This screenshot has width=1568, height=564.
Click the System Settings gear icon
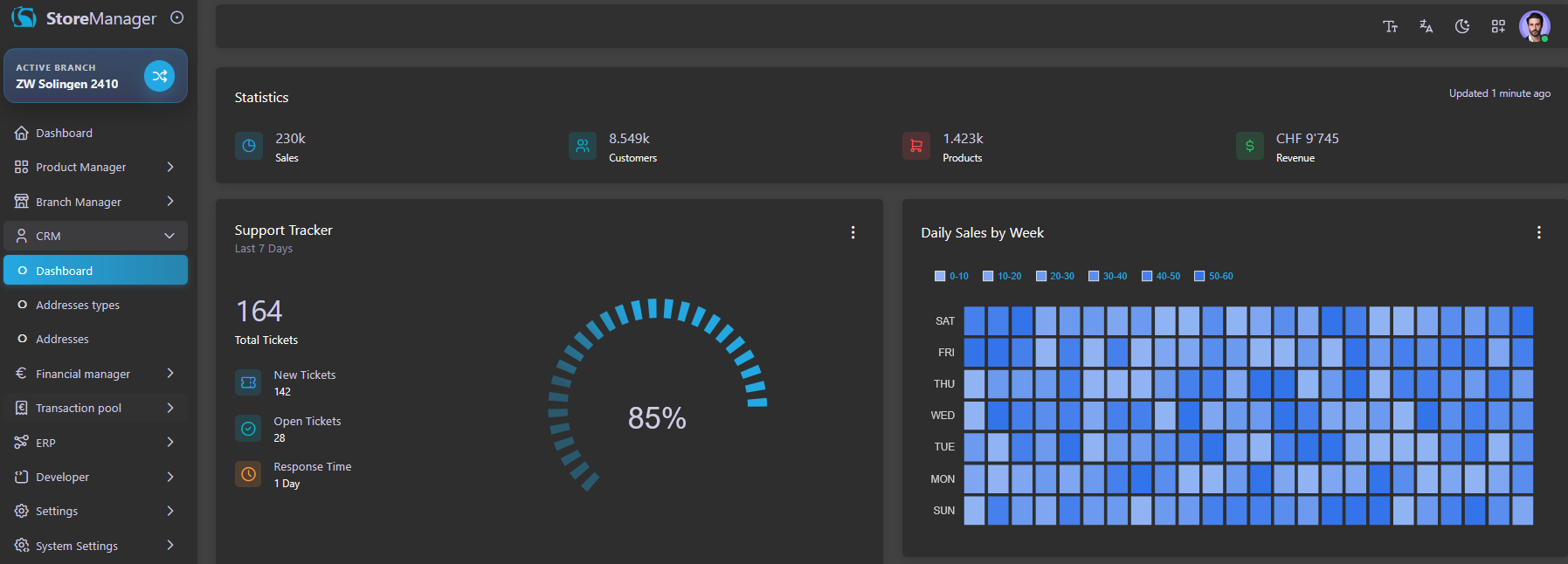22,546
